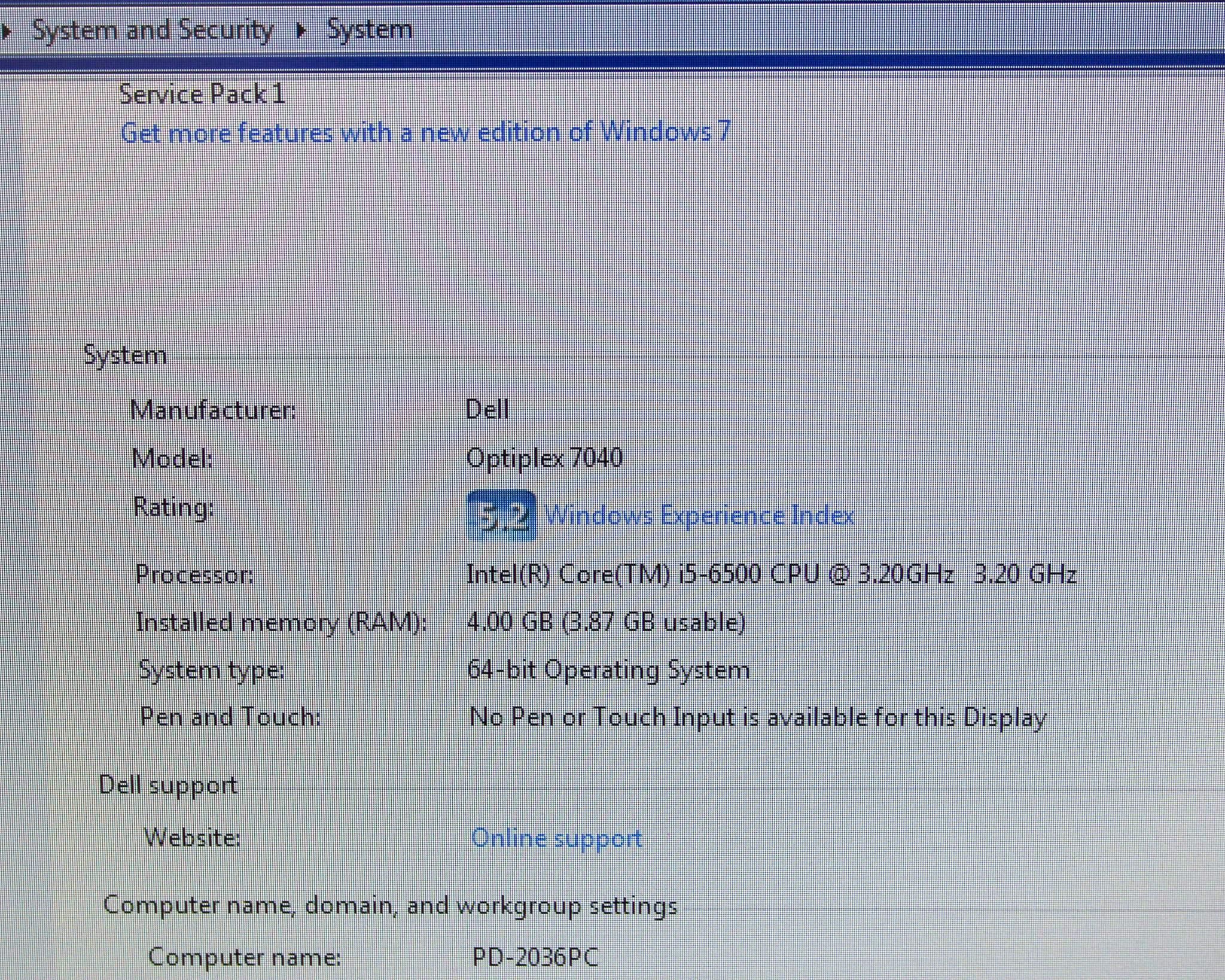The width and height of the screenshot is (1225, 980).
Task: Open Dell Online support website link
Action: pos(556,838)
